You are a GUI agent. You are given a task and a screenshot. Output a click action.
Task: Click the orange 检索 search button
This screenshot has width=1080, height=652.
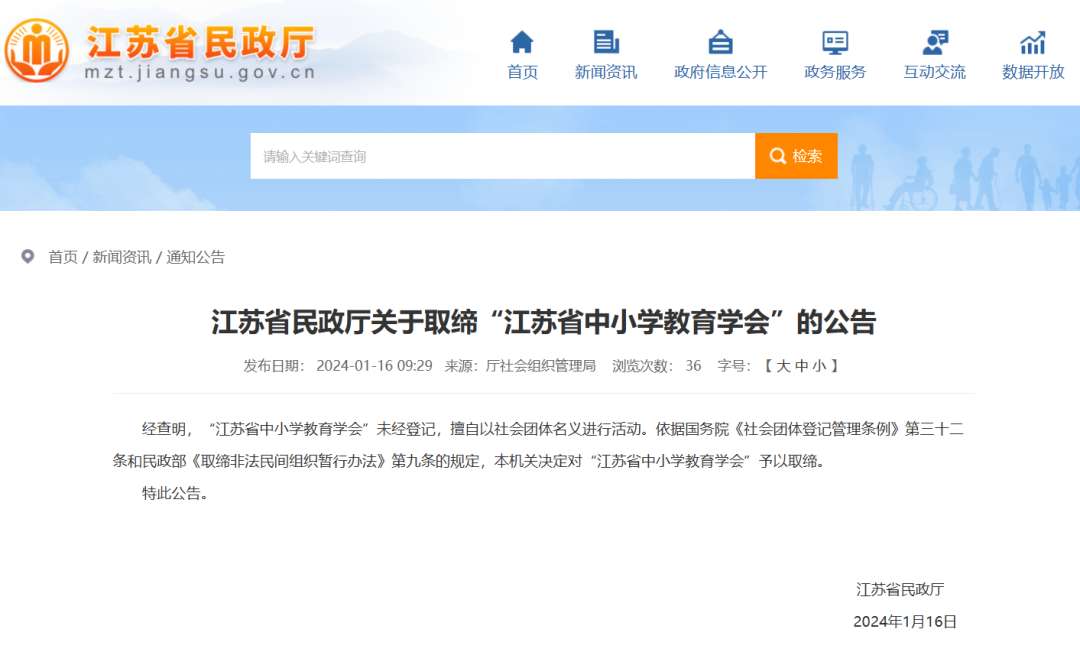tap(796, 156)
